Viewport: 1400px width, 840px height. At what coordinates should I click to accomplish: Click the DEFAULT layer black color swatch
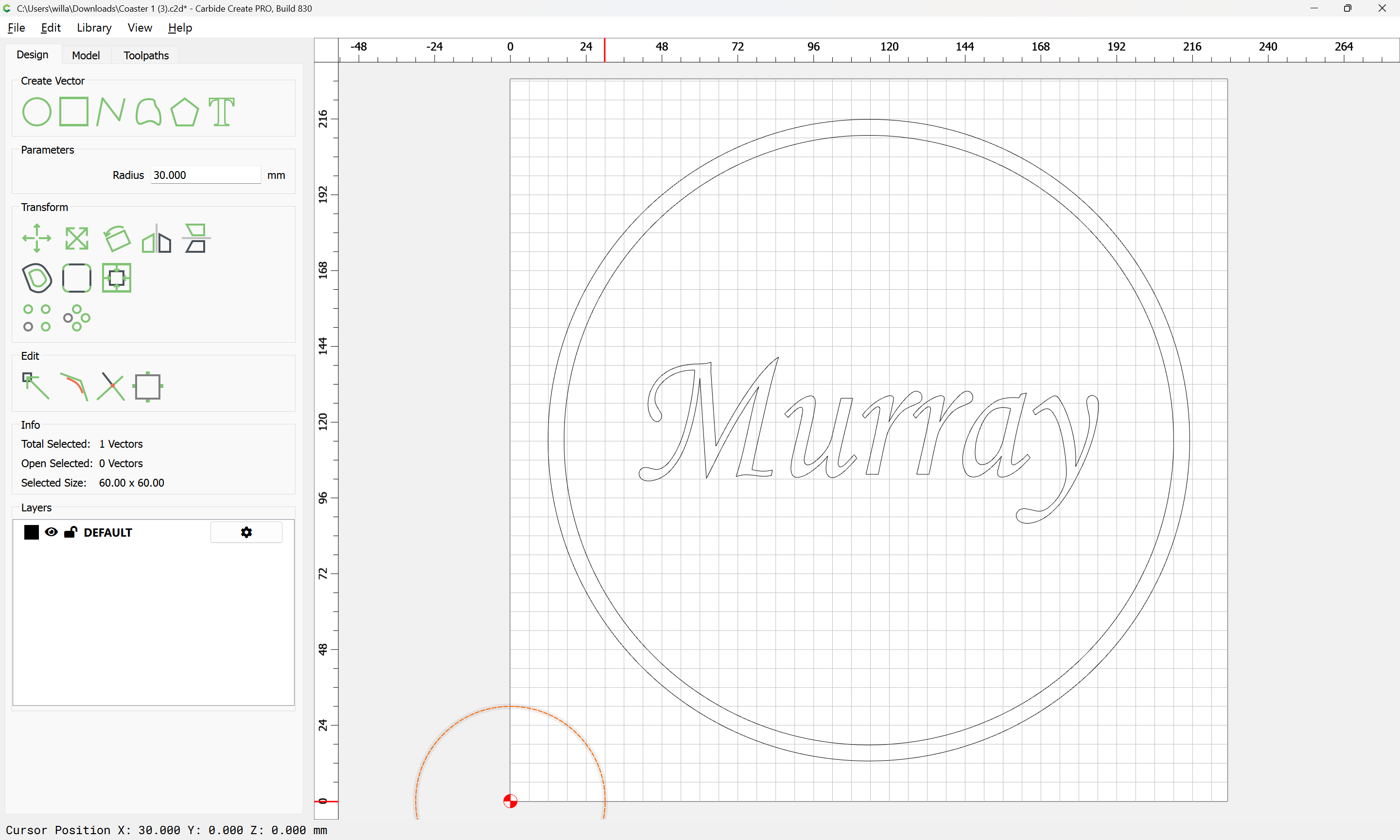pyautogui.click(x=32, y=532)
